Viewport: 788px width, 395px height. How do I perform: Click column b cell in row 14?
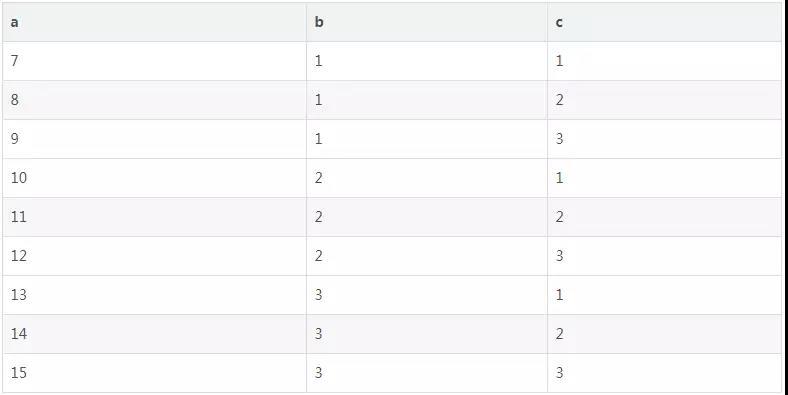click(x=427, y=334)
